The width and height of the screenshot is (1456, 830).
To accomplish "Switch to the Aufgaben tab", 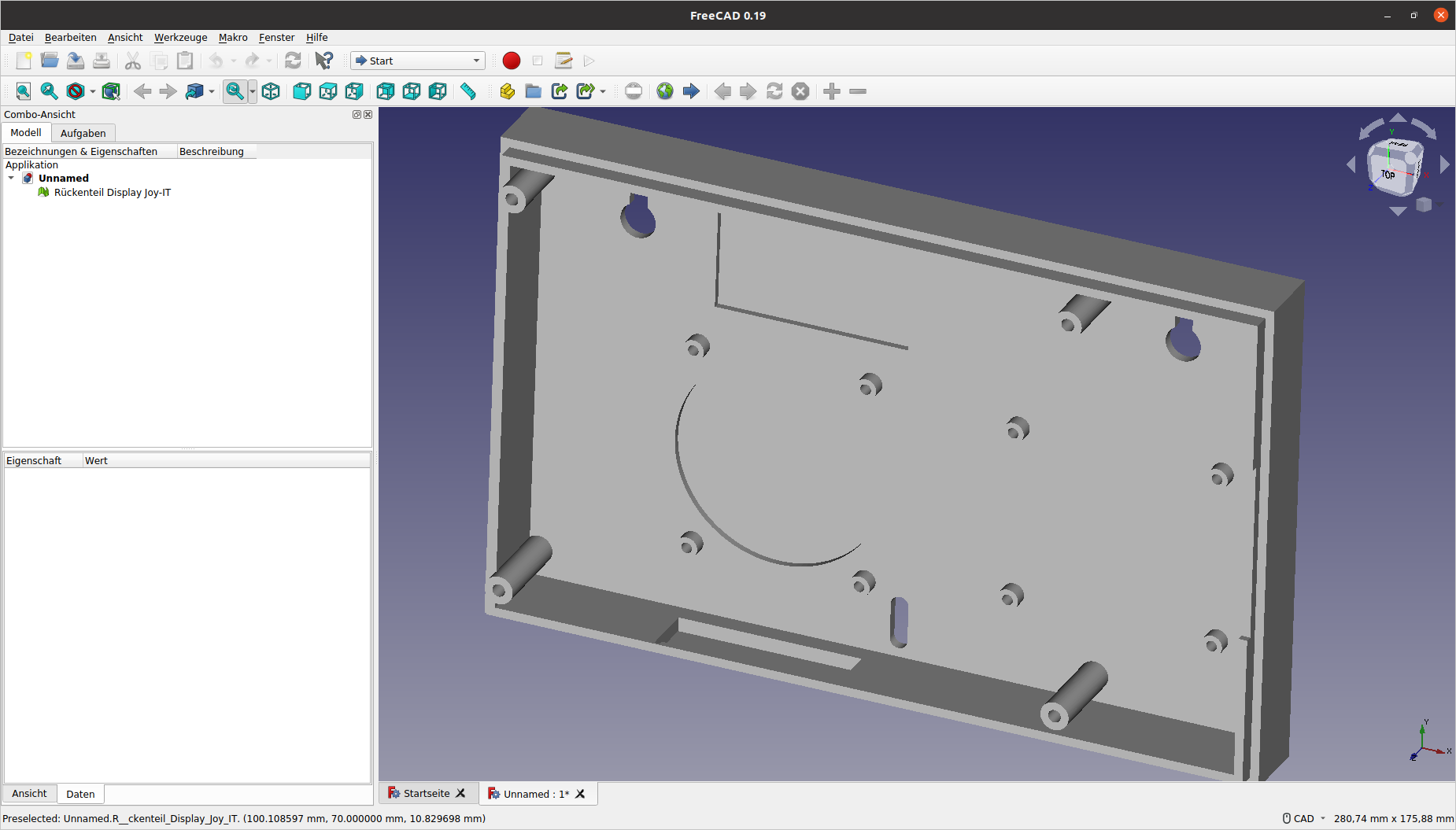I will (x=83, y=133).
